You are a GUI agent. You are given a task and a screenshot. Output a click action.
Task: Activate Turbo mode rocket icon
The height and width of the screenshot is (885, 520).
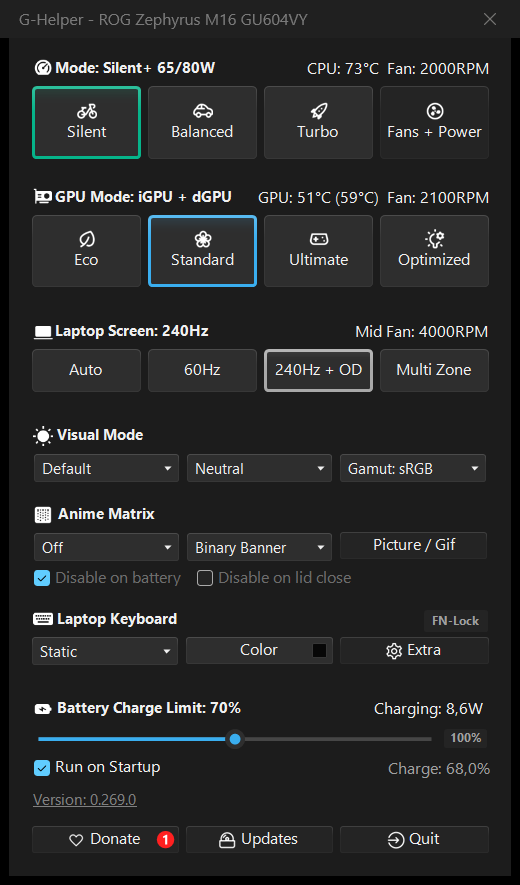coord(318,122)
